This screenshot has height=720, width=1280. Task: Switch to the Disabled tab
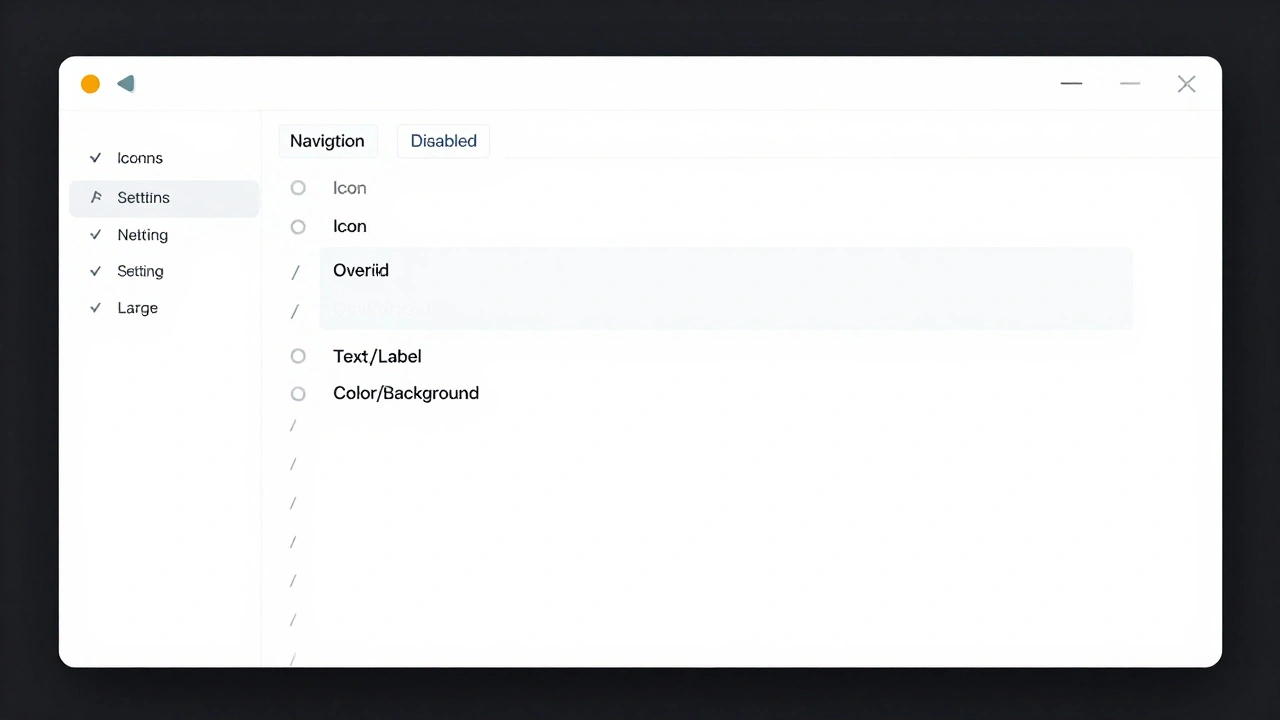tap(443, 141)
